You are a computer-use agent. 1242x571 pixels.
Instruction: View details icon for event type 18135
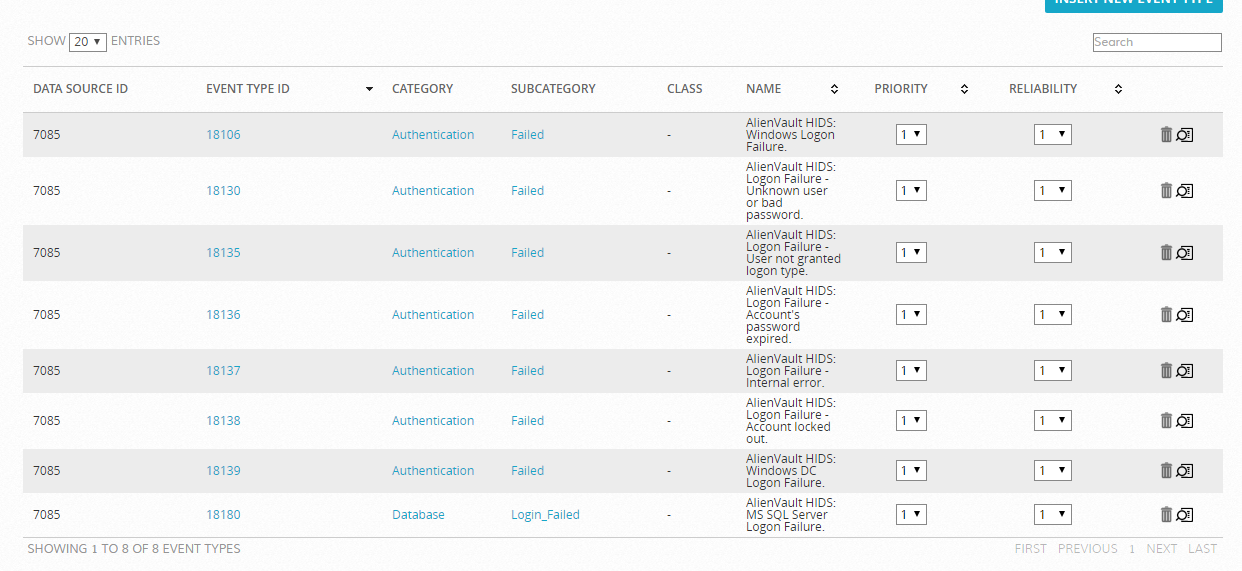click(x=1185, y=253)
